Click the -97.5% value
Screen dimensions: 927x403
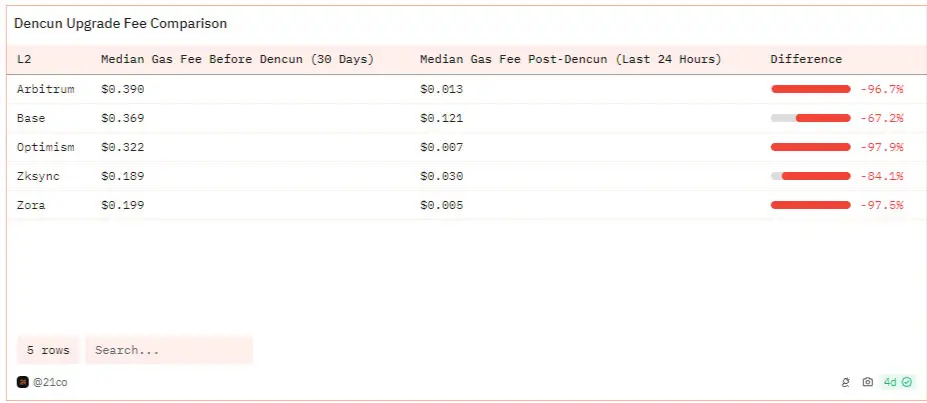881,205
